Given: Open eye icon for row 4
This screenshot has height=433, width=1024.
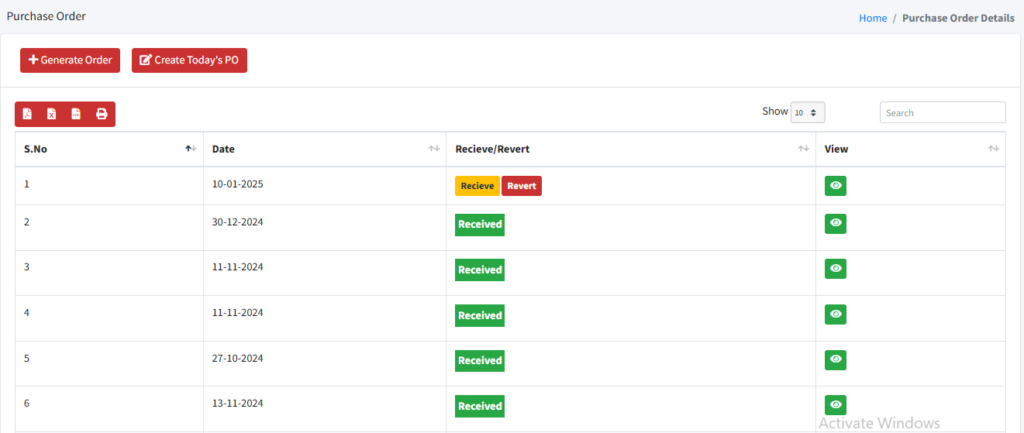Looking at the screenshot, I should (835, 314).
